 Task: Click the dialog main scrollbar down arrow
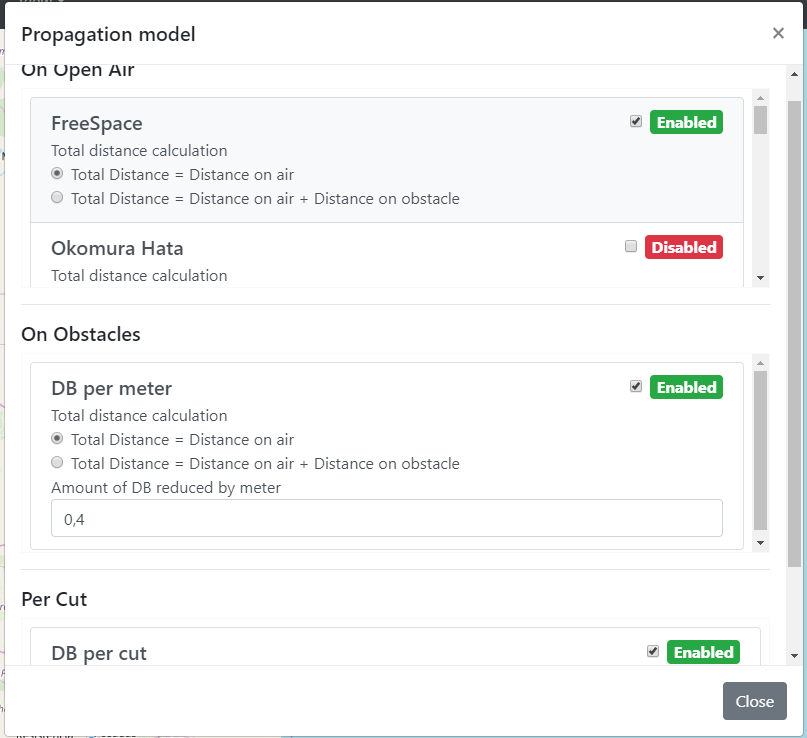pyautogui.click(x=794, y=656)
